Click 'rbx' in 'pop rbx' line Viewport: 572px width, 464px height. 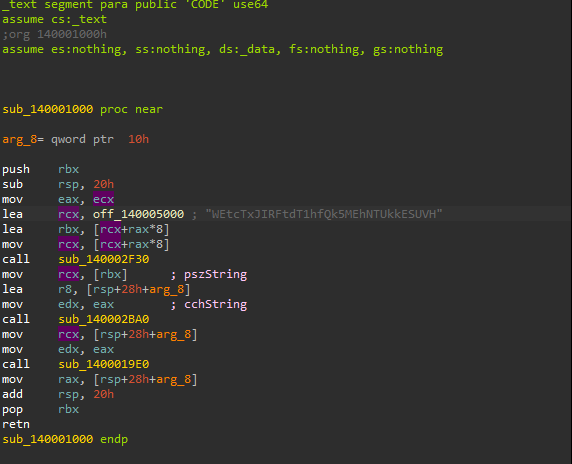(x=69, y=409)
